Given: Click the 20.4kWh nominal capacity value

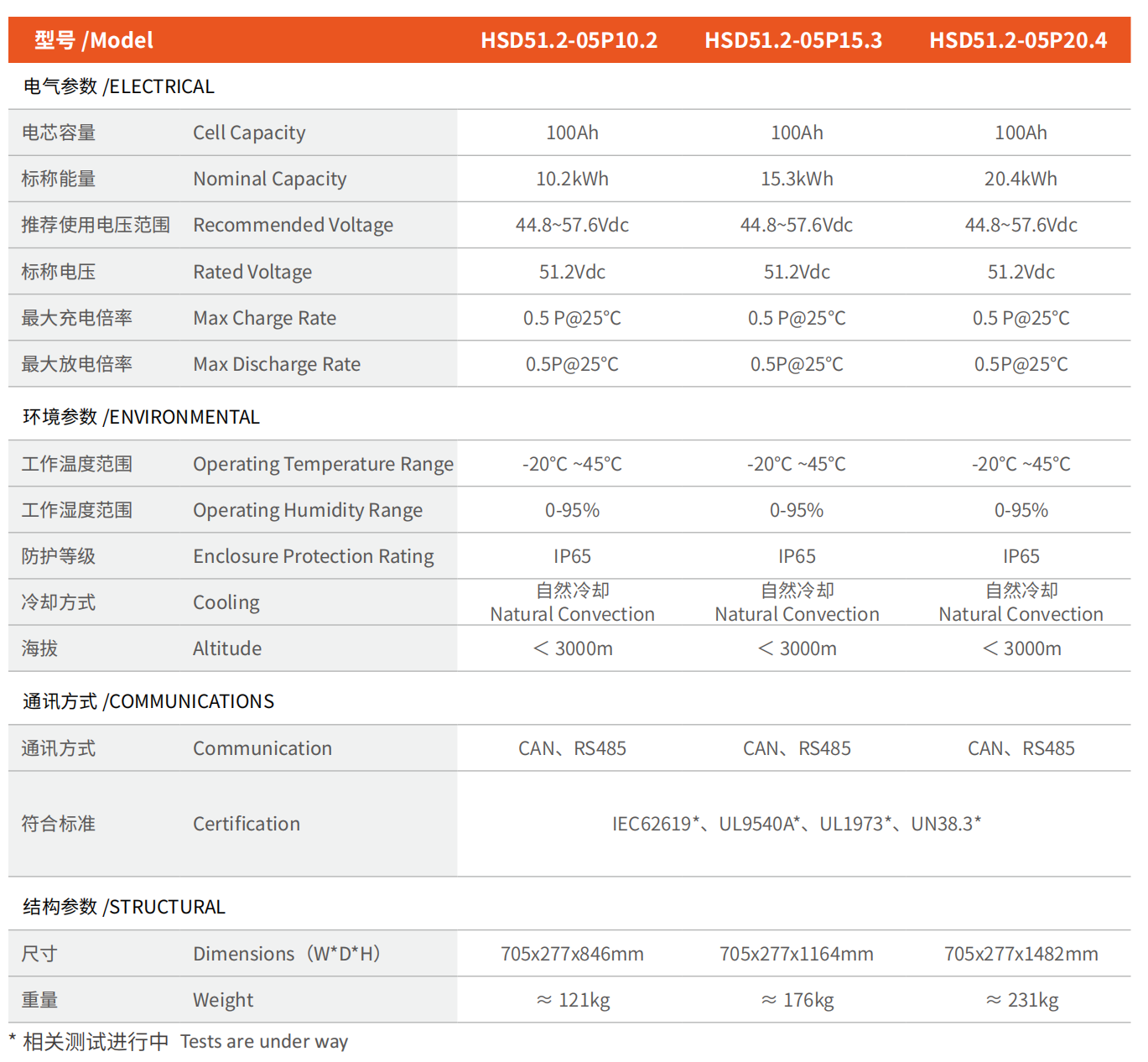Looking at the screenshot, I should coord(1021,179).
